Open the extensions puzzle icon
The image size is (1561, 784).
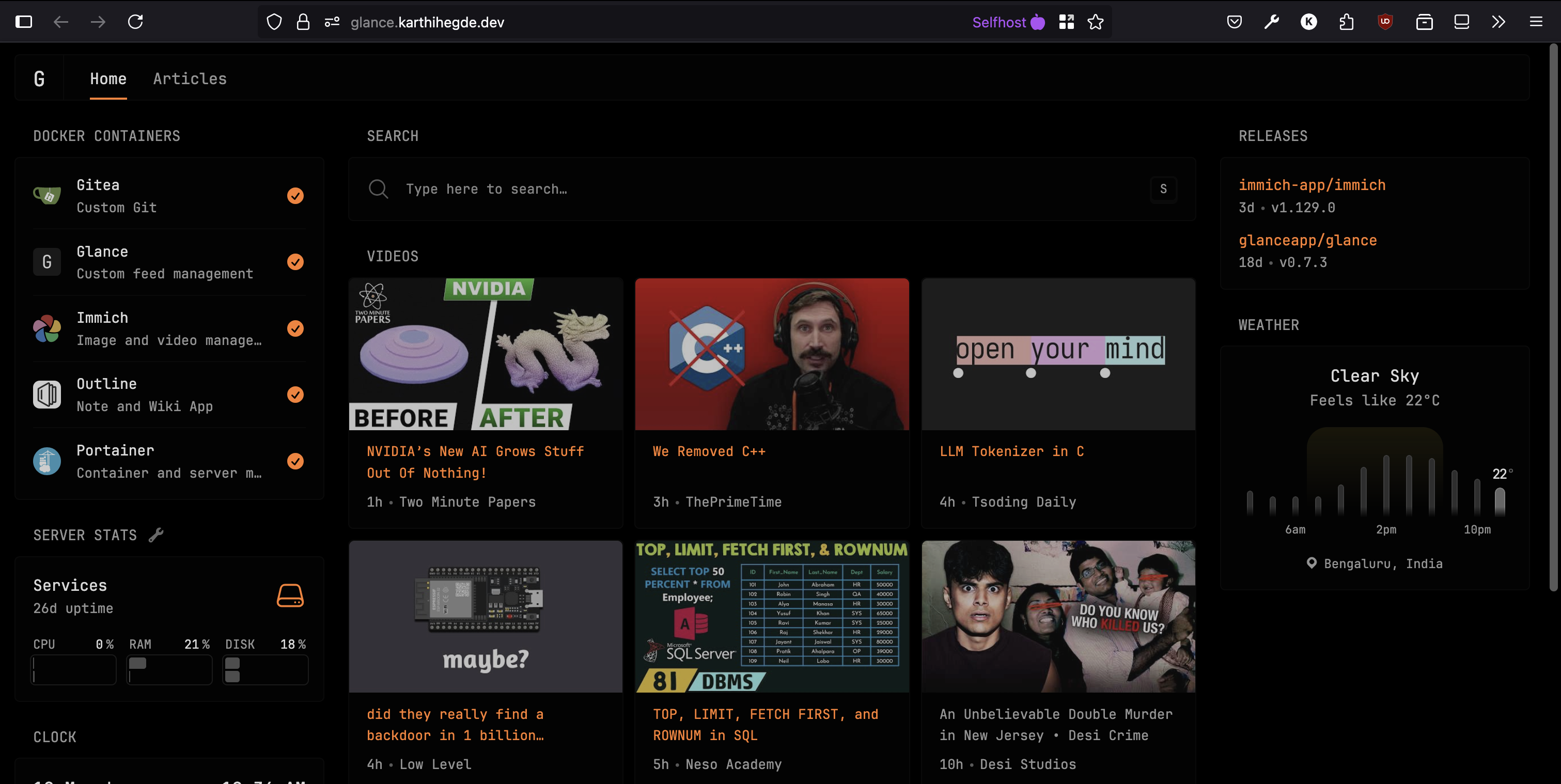coord(1347,22)
